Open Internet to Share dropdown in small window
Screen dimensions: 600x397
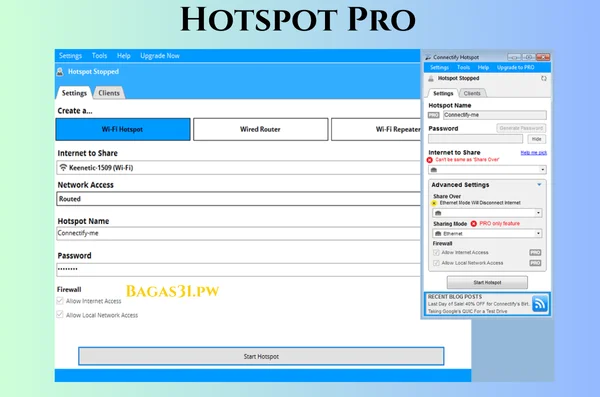pyautogui.click(x=487, y=170)
